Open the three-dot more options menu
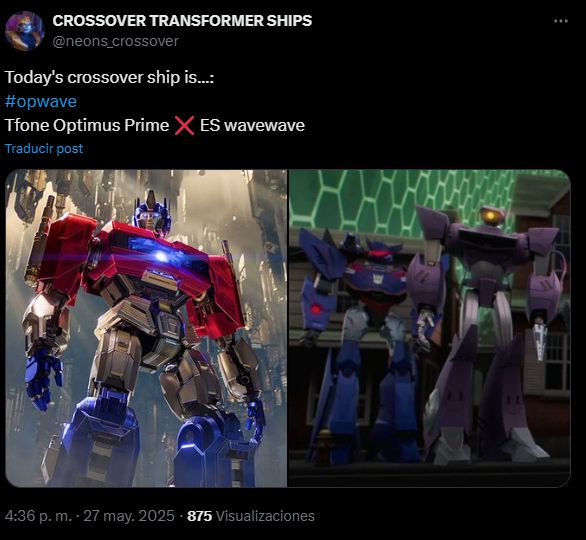The width and height of the screenshot is (586, 540). [x=561, y=21]
